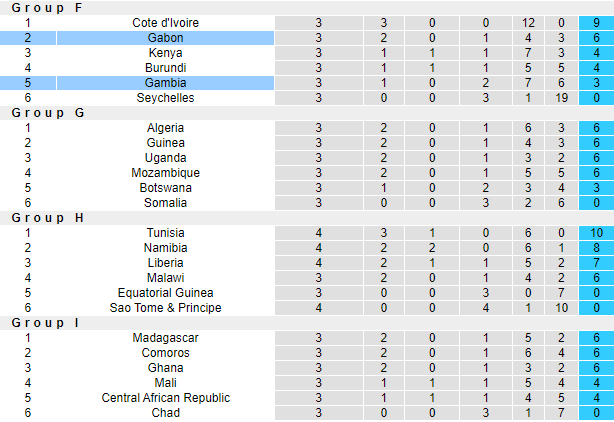Click the Gambia team name

pyautogui.click(x=165, y=83)
